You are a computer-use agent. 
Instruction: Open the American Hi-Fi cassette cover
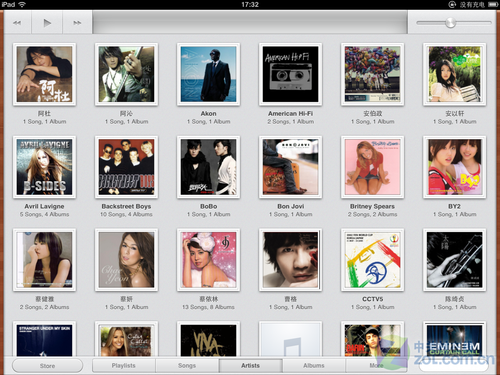click(x=290, y=74)
